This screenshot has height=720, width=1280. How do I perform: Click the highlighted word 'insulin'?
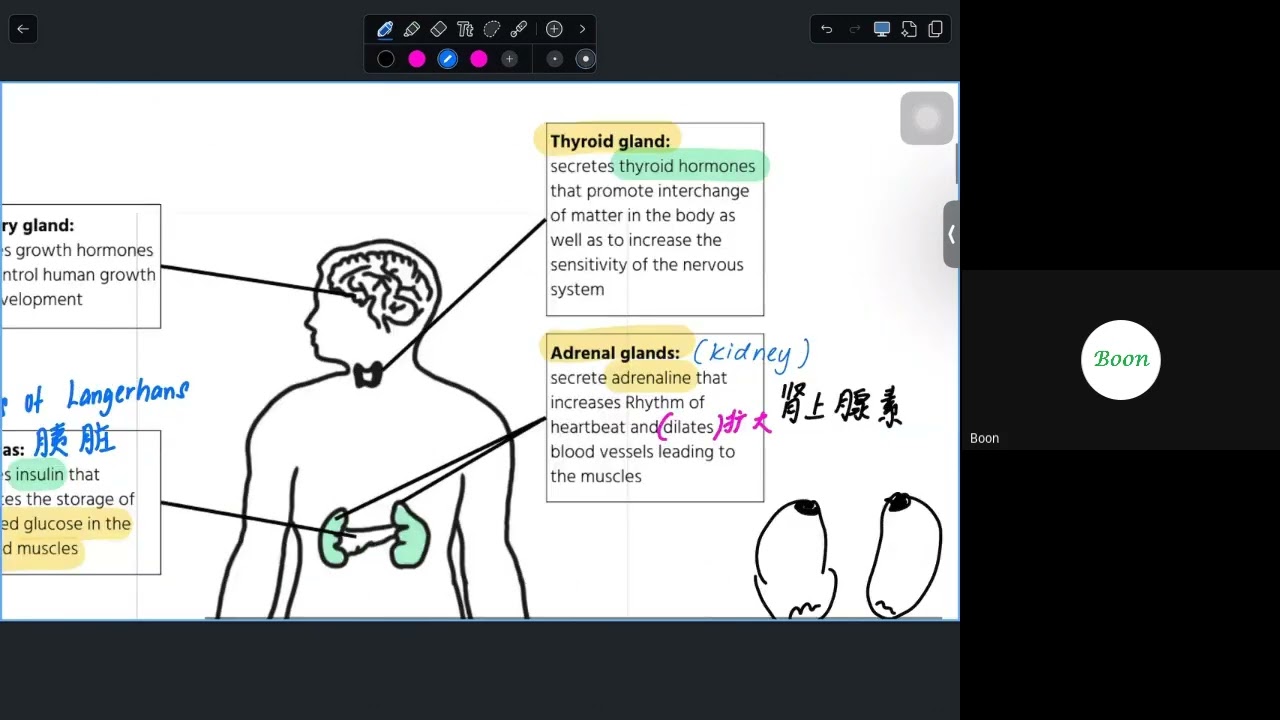(39, 474)
